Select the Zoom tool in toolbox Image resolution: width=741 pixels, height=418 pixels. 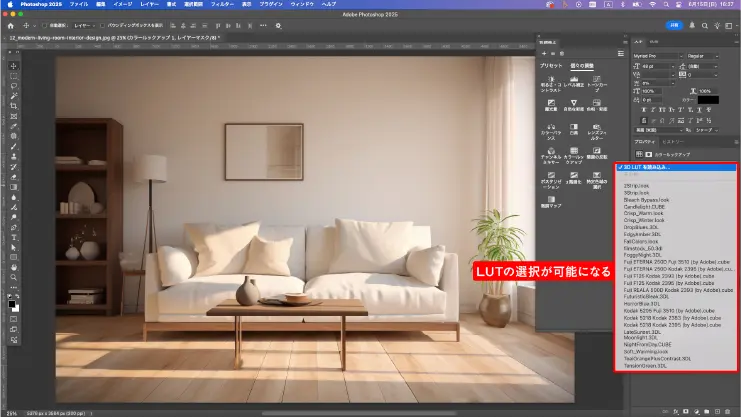point(14,277)
